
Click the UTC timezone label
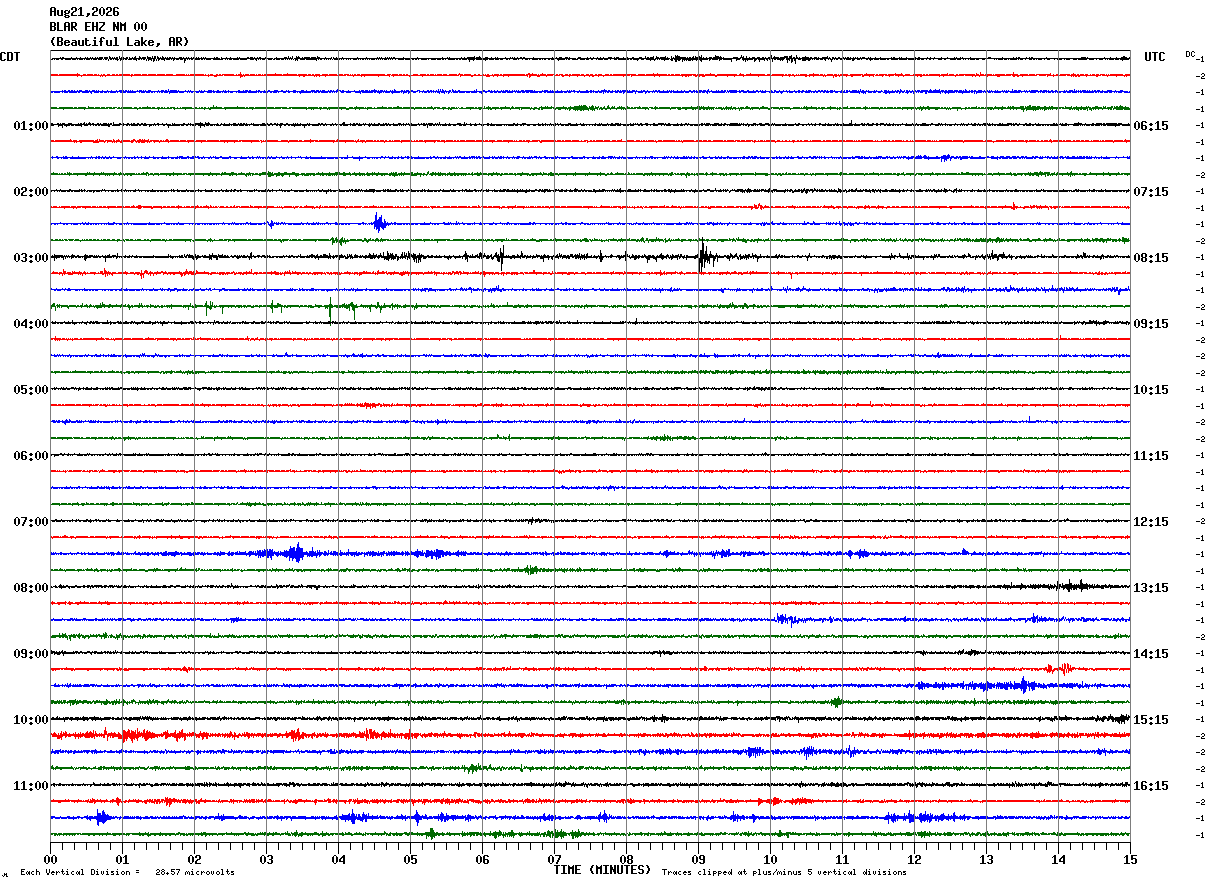(x=1155, y=57)
